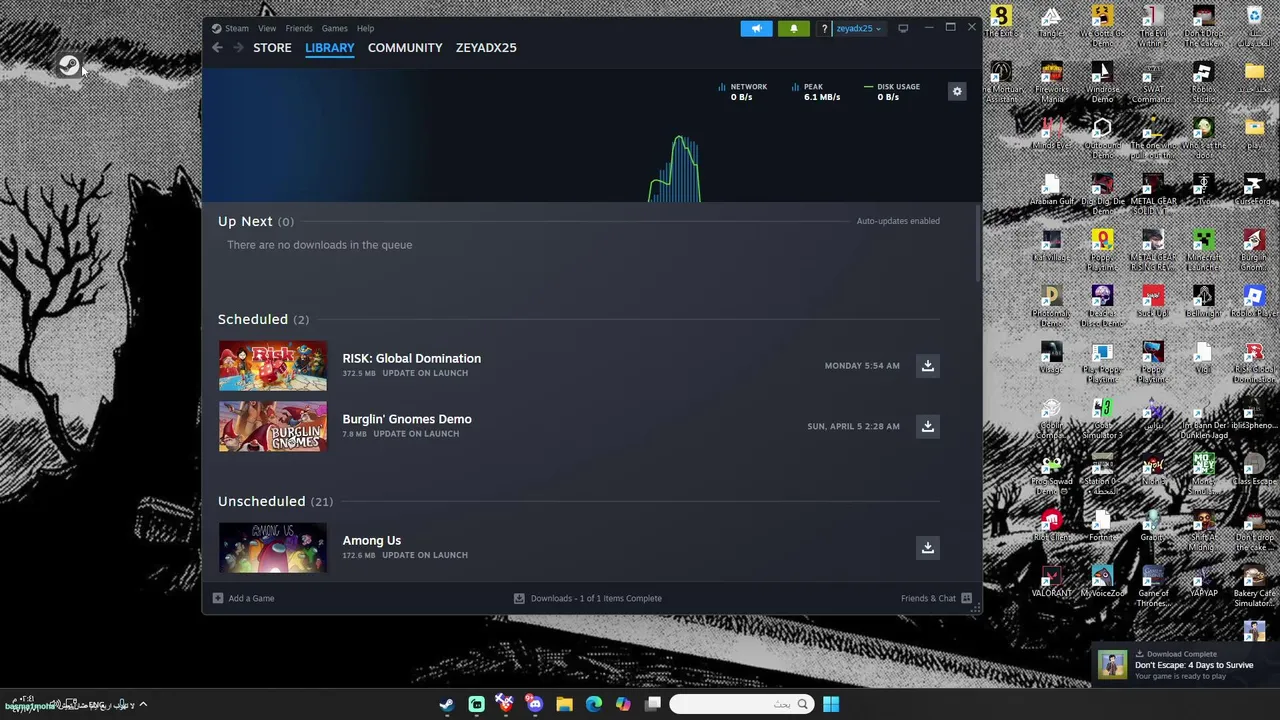Open Downloads status at bottom center

(587, 598)
